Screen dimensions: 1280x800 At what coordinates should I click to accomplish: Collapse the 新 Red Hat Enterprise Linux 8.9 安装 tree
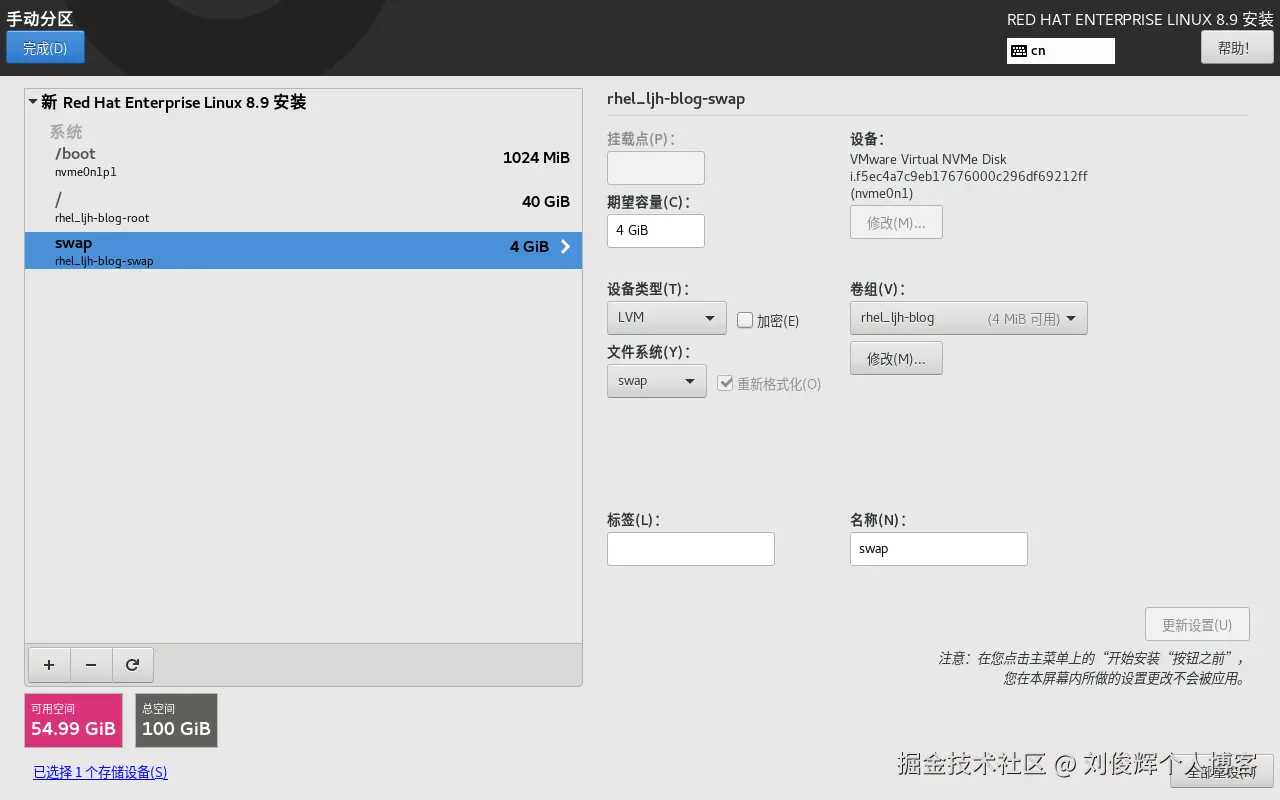[x=33, y=102]
